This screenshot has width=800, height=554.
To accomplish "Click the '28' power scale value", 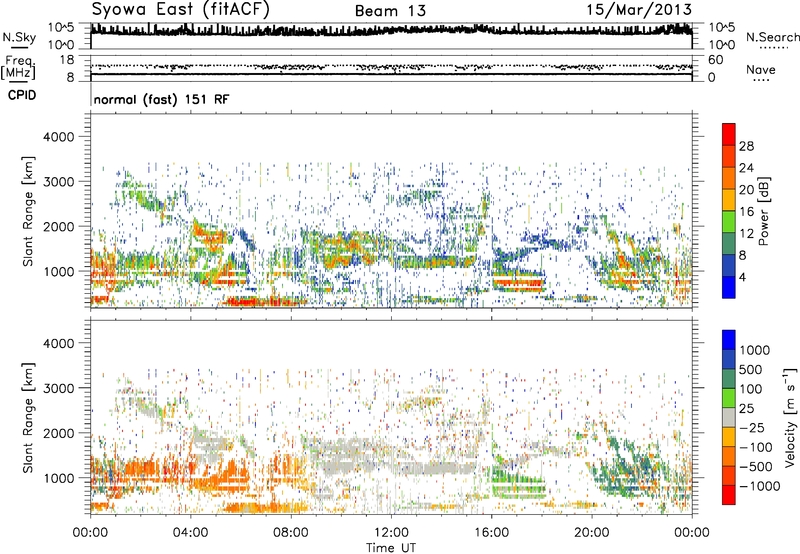I will (x=746, y=146).
